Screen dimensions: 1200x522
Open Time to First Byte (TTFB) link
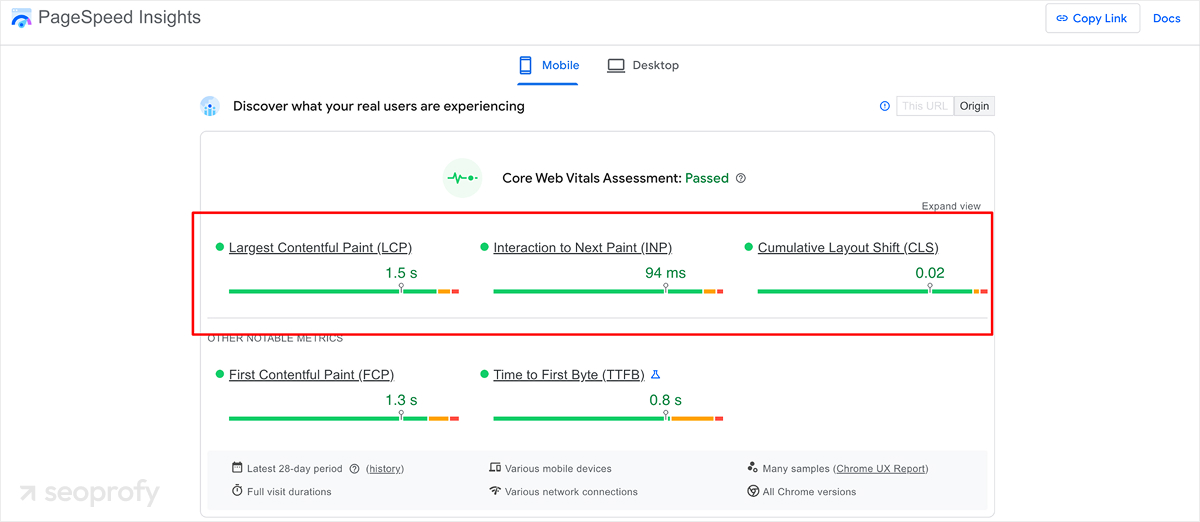tap(569, 374)
